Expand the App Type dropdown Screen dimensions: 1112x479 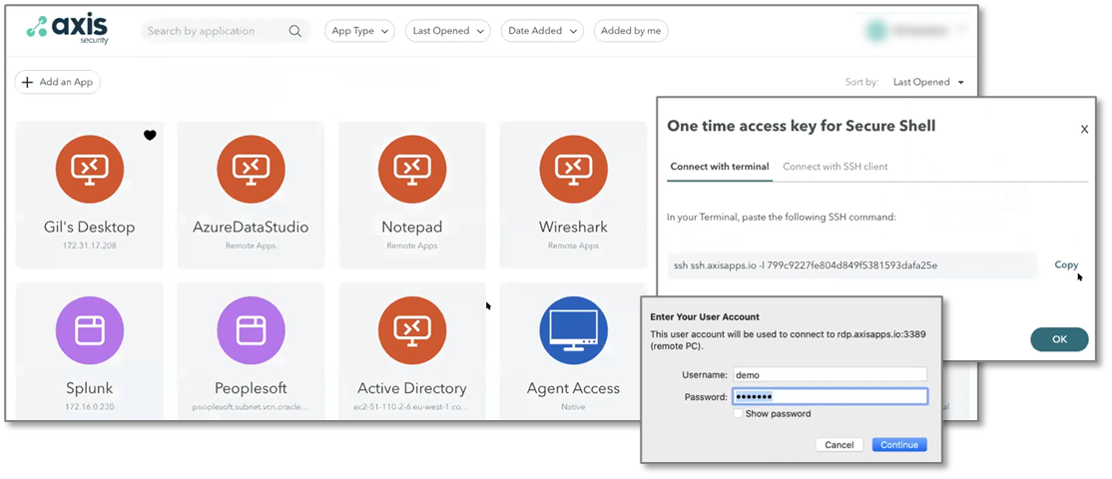pyautogui.click(x=359, y=31)
